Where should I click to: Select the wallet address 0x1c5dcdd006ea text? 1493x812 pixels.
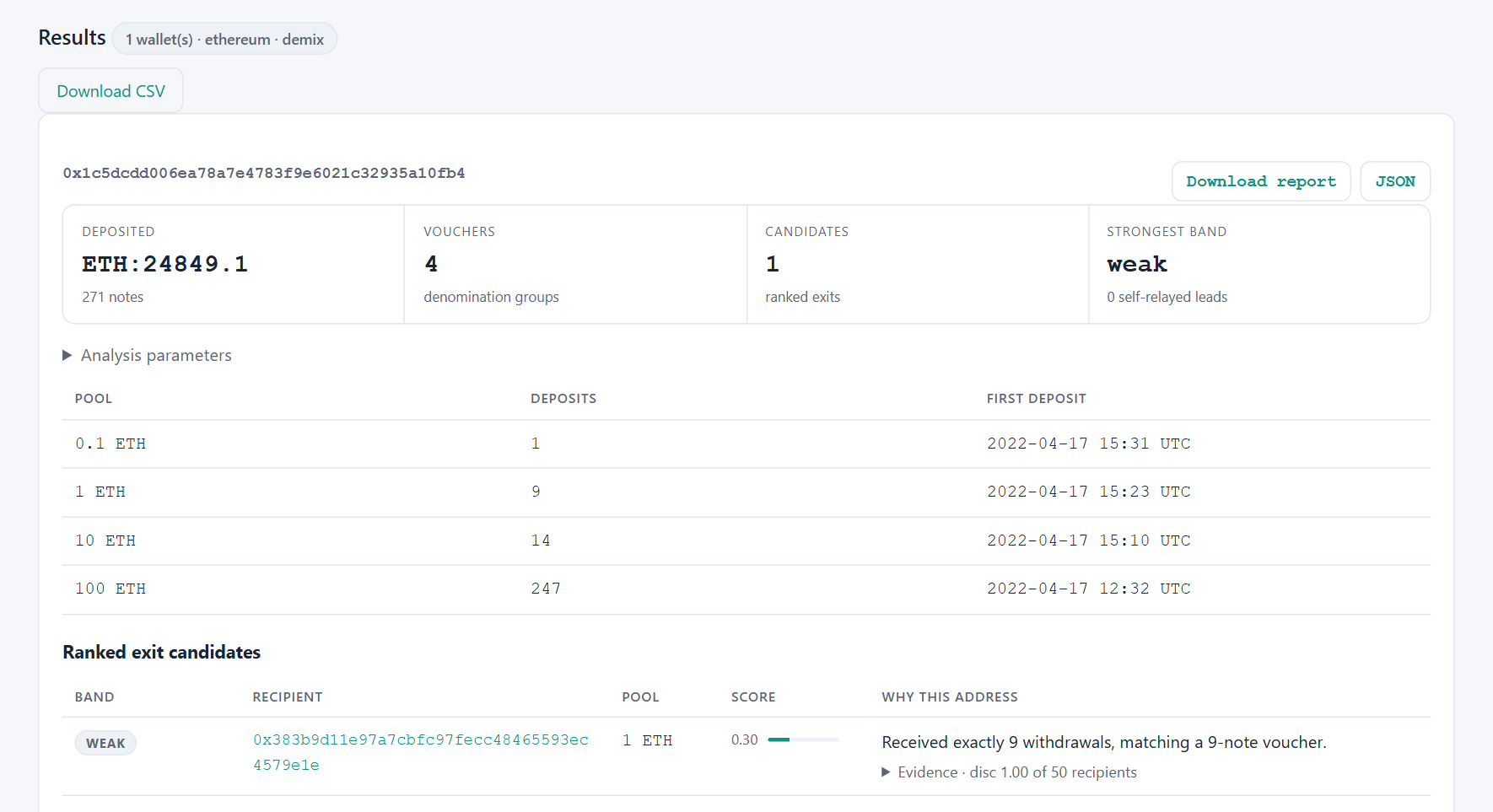[x=264, y=173]
